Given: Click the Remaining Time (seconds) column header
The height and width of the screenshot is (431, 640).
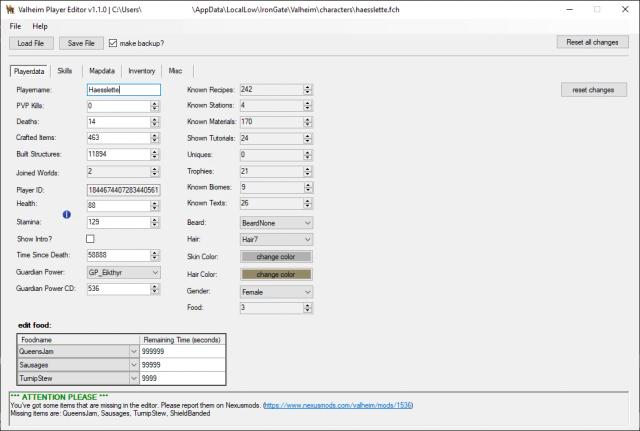Looking at the screenshot, I should click(182, 340).
